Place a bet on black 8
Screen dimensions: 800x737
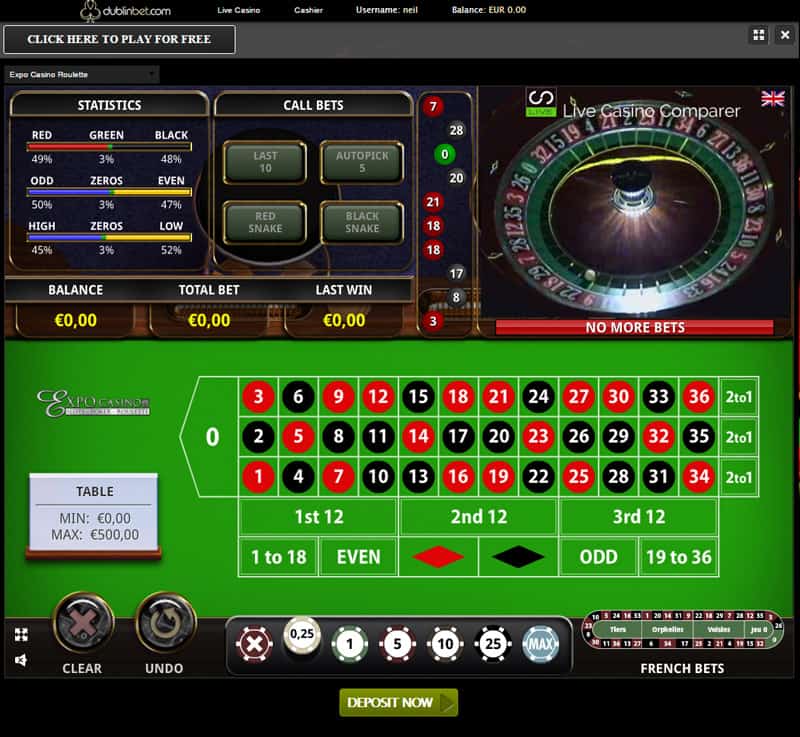tap(338, 436)
